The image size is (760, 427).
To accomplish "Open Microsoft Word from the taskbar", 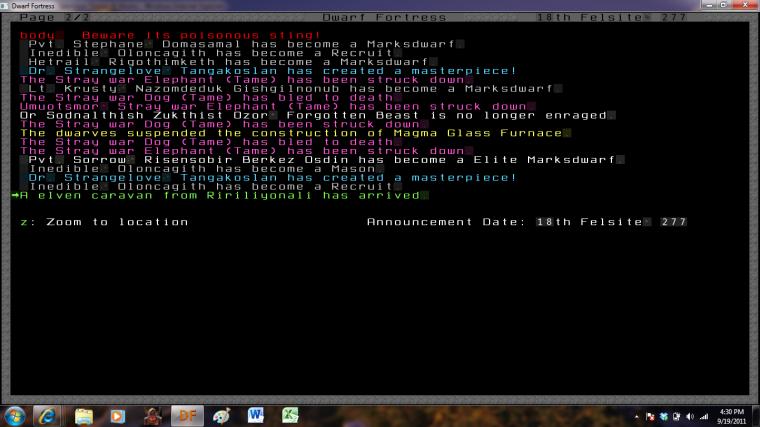I will point(255,416).
